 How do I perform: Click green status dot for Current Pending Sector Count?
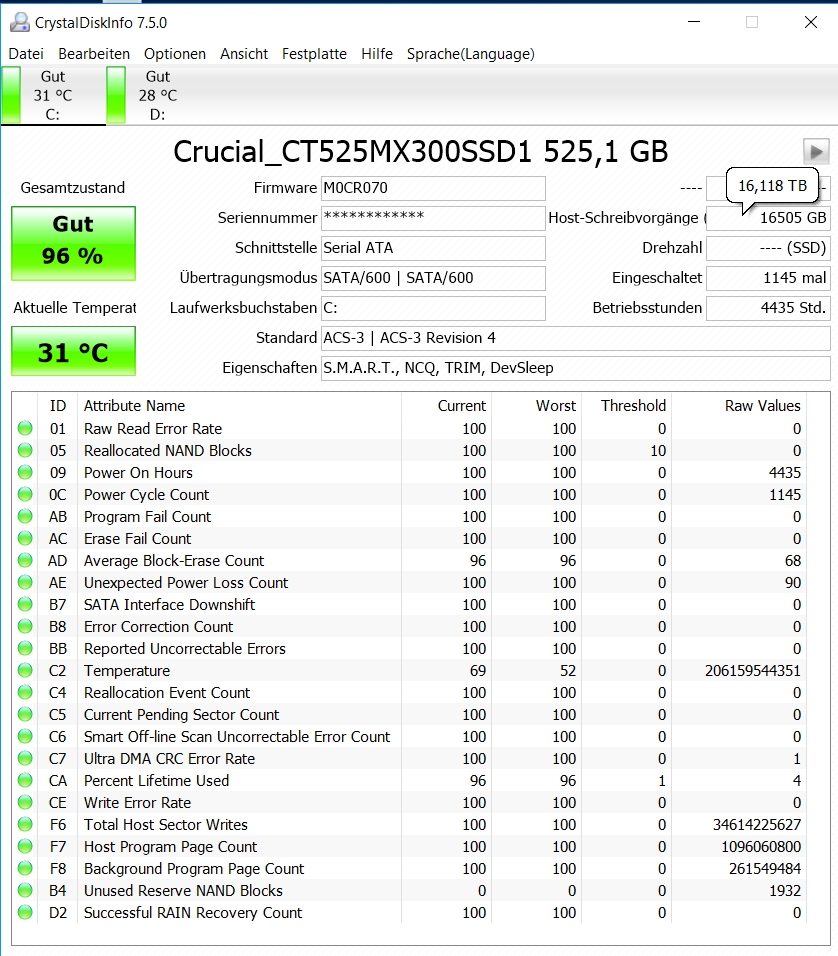tap(25, 715)
